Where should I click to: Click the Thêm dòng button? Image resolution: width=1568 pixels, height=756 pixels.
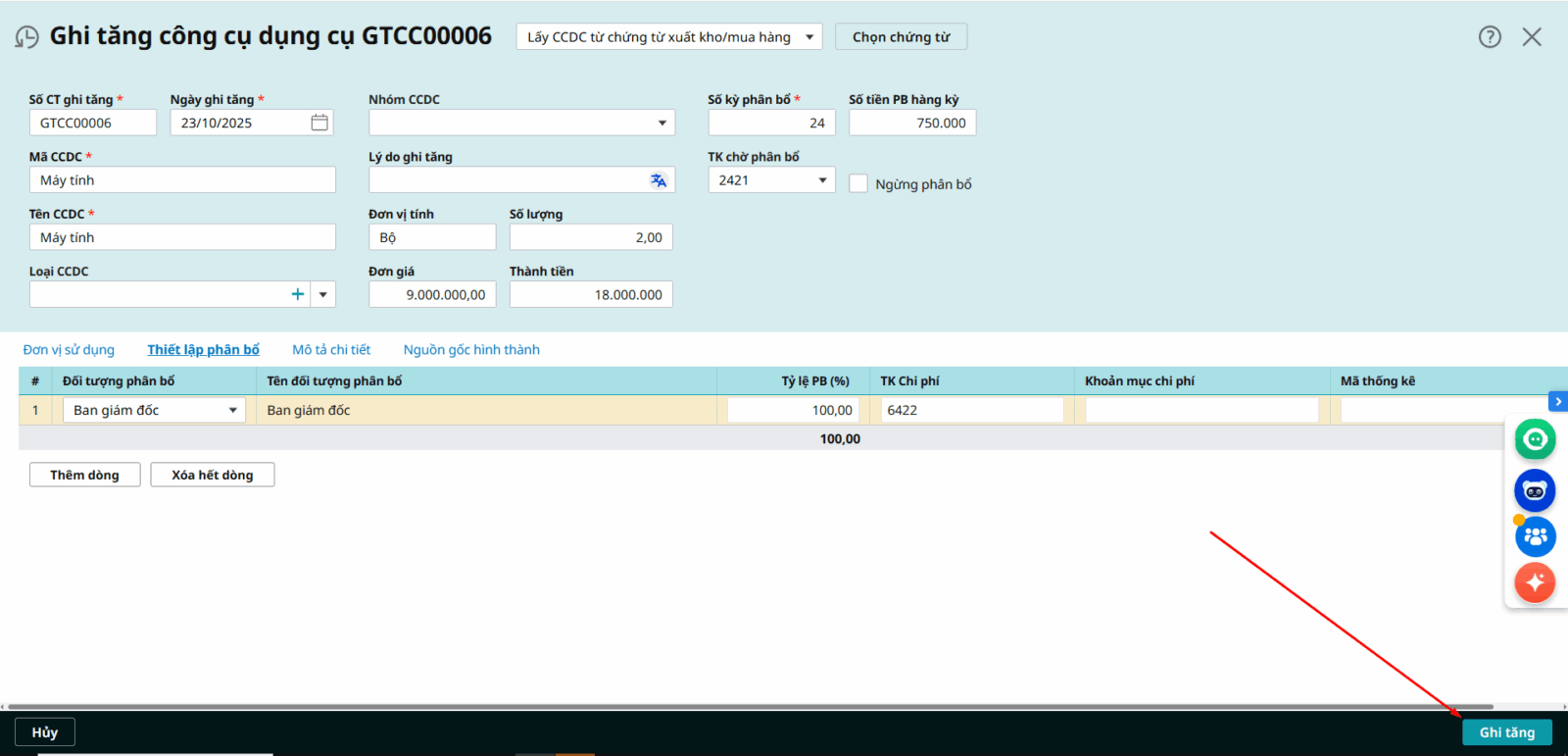point(84,476)
